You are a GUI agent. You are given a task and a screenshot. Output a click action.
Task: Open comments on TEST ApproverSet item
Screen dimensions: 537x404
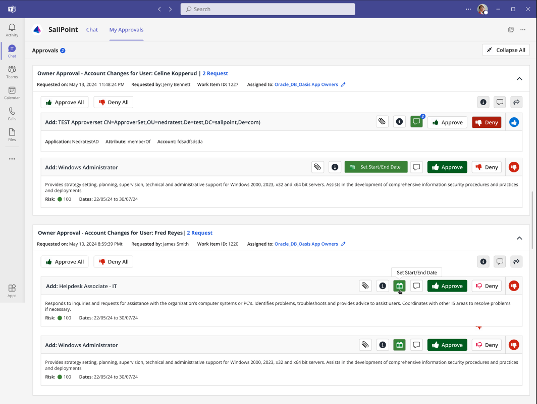coord(416,122)
